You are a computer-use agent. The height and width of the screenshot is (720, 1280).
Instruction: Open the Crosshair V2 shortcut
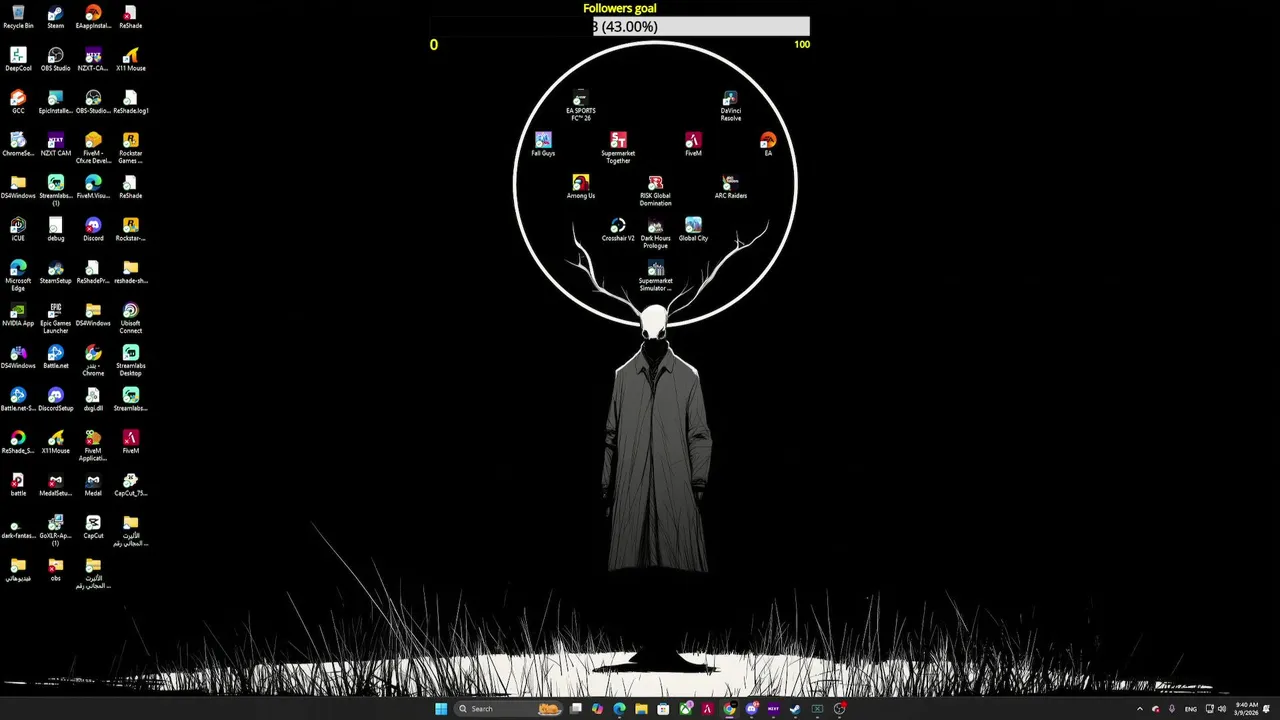click(x=618, y=230)
